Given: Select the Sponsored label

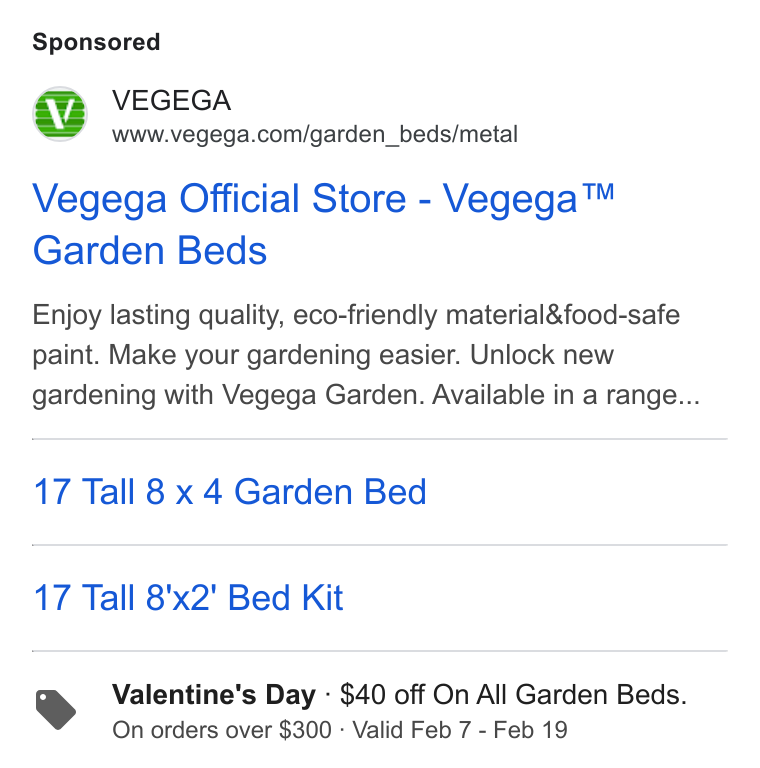Looking at the screenshot, I should click(x=96, y=42).
